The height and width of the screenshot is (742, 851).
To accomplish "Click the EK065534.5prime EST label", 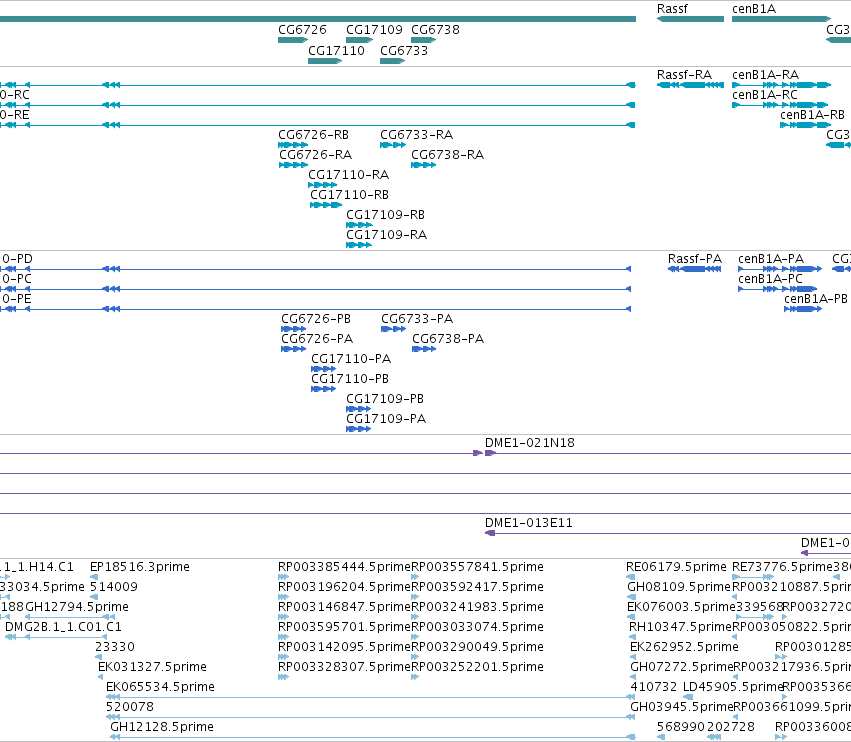I will (160, 687).
